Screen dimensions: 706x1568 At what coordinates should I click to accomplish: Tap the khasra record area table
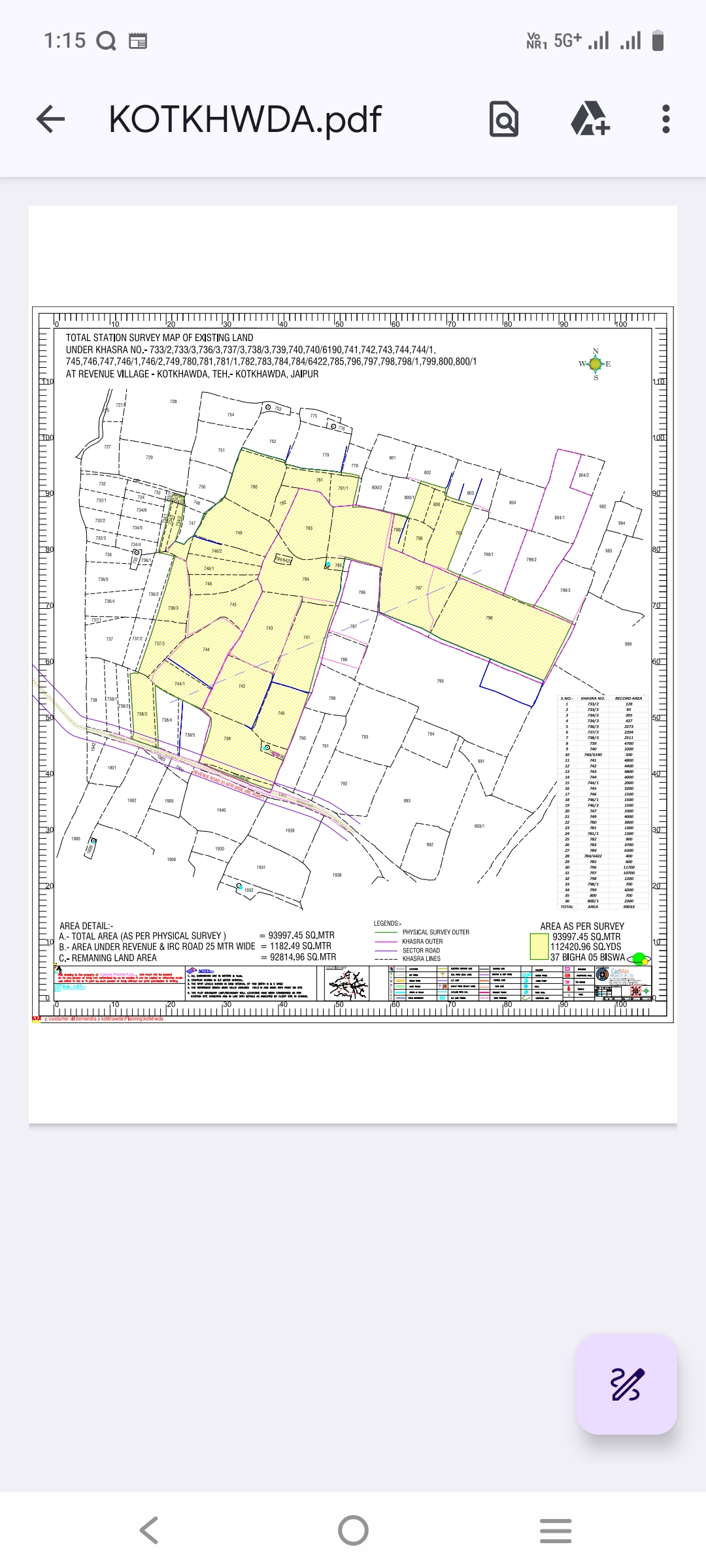tap(603, 802)
